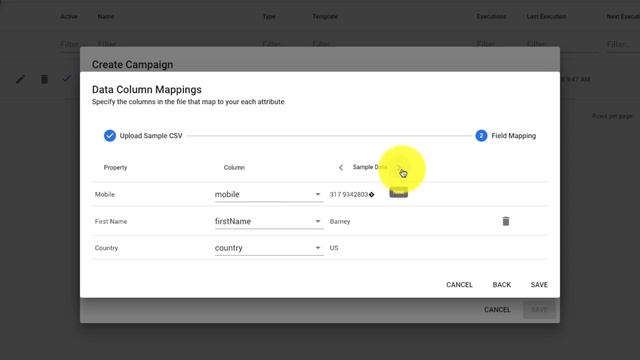Screen dimensions: 640x360
Task: Select the Field Mapping step
Action: 506,136
